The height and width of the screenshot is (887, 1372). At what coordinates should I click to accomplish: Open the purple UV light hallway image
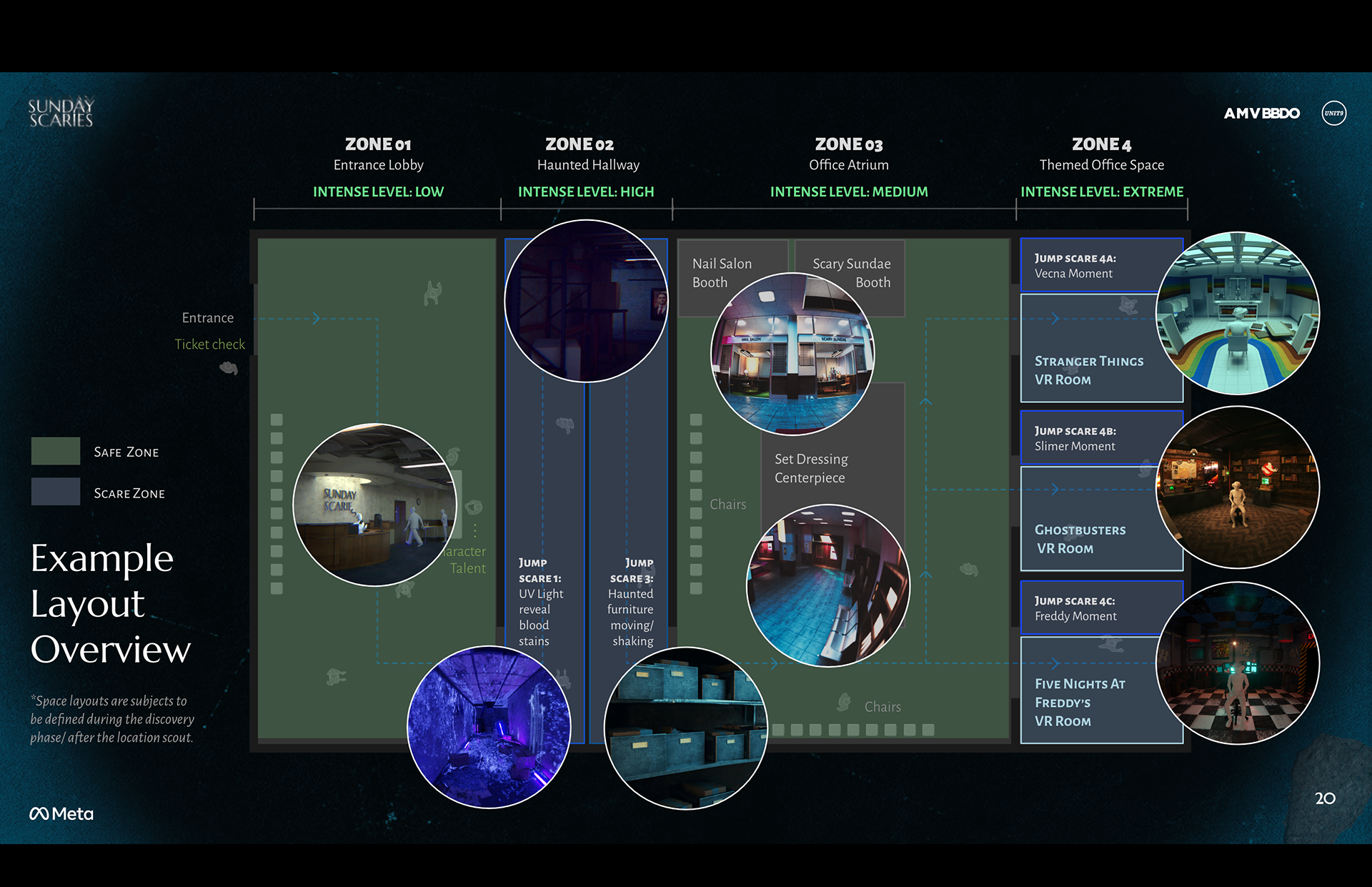click(x=489, y=728)
